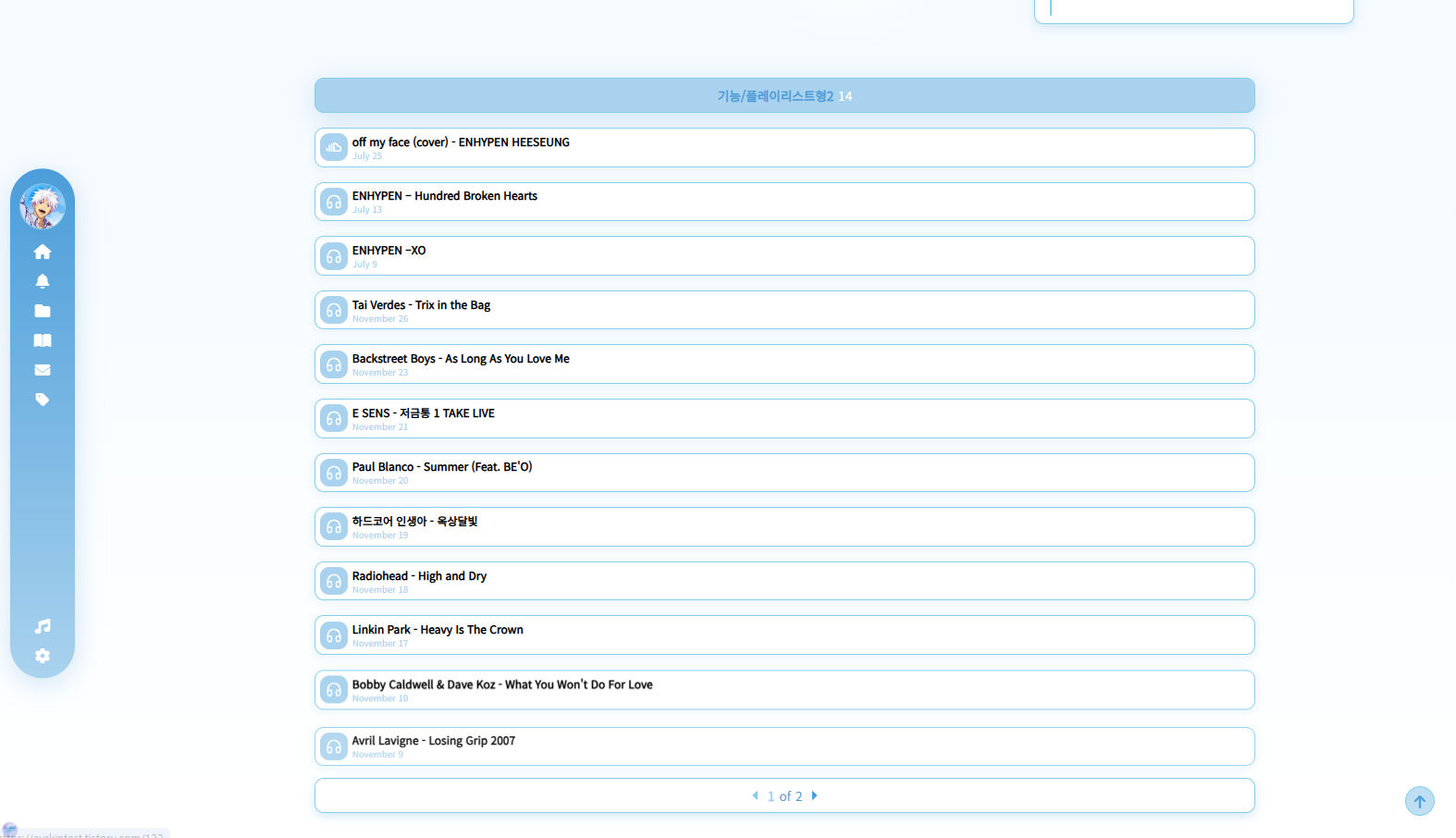Screen dimensions: 1456x838
Task: Click the headphone icon beside Heavy Is The Crown
Action: (x=334, y=635)
